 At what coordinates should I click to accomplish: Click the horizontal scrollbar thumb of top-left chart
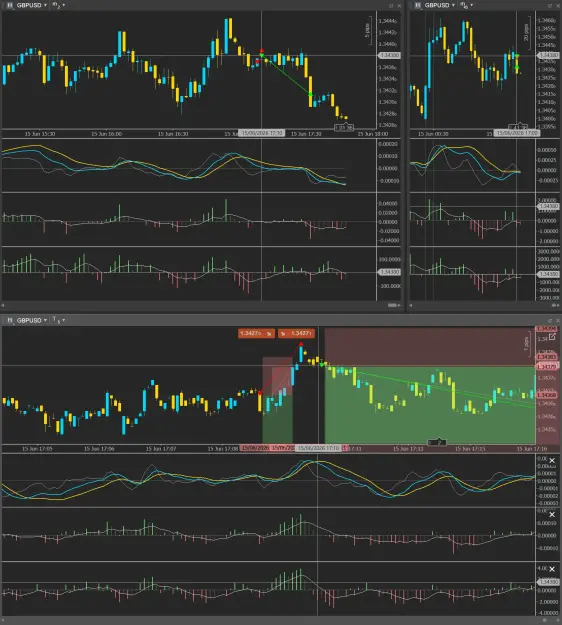(x=392, y=305)
